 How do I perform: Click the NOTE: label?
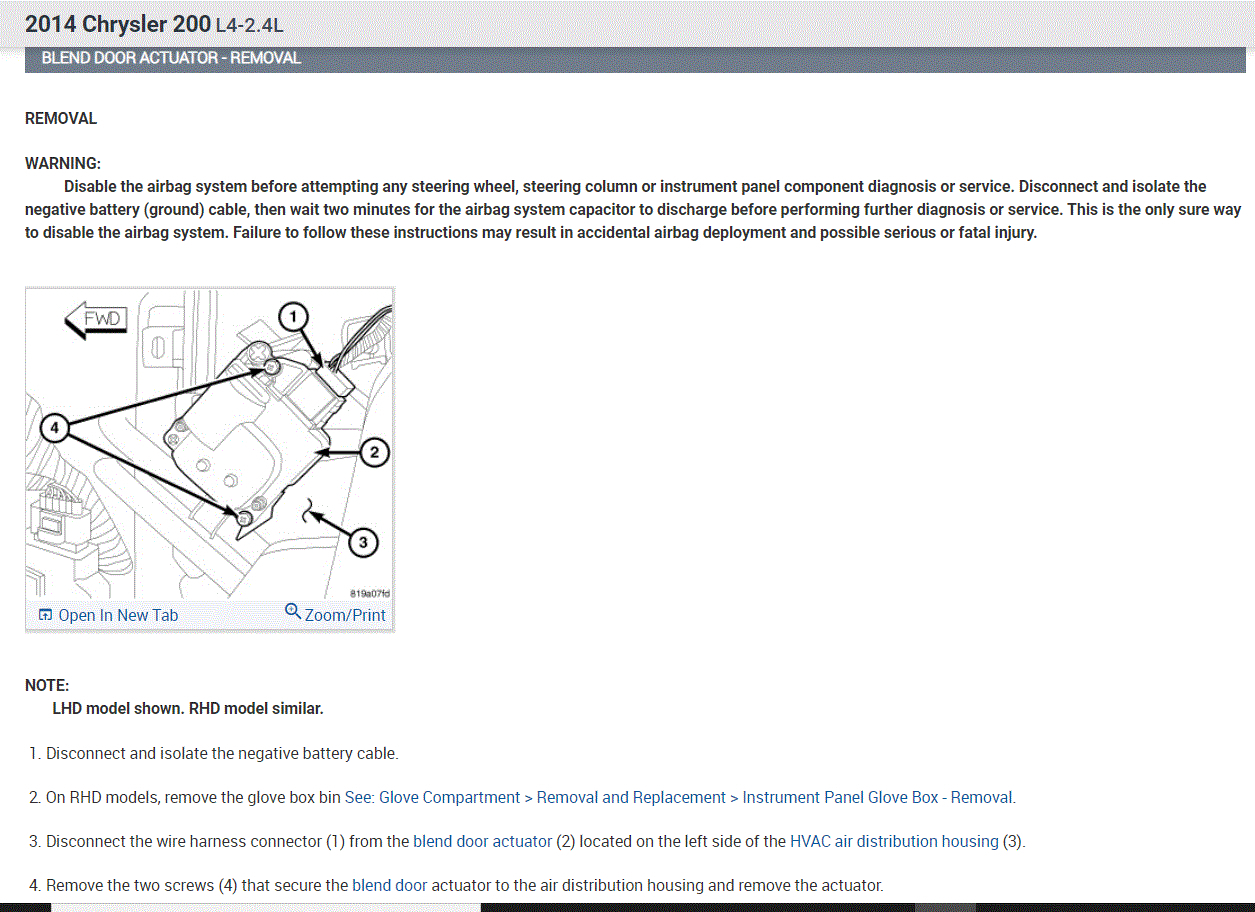tap(47, 686)
